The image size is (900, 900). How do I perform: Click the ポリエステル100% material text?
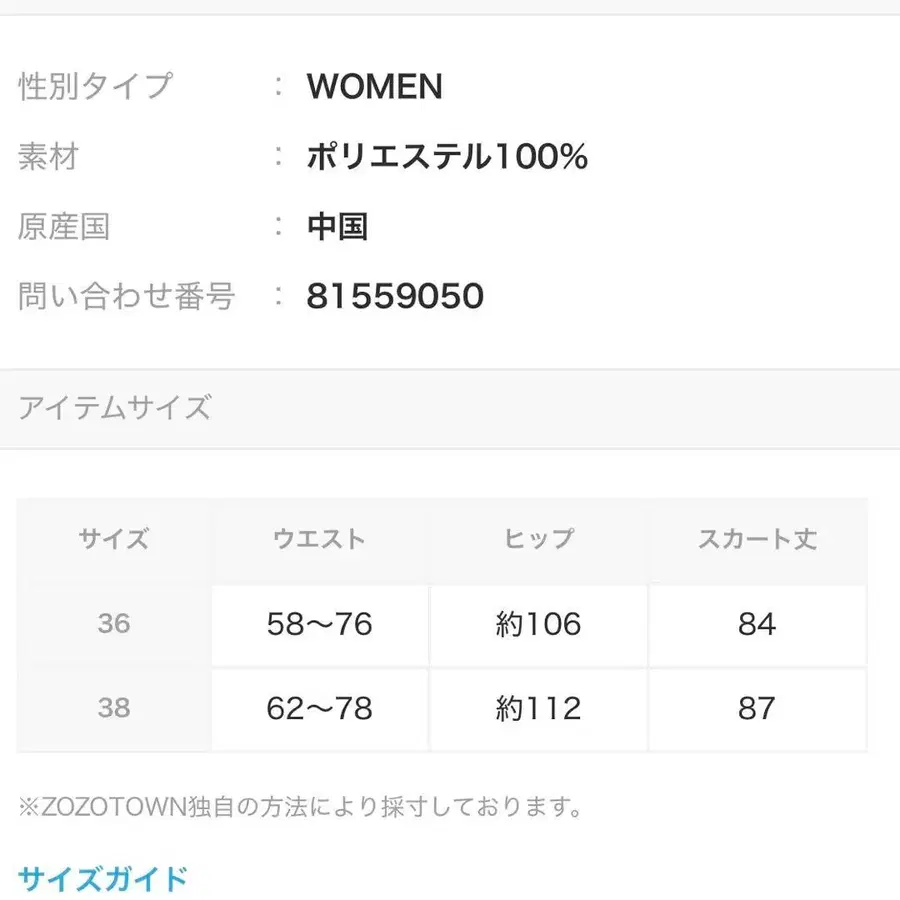(448, 156)
